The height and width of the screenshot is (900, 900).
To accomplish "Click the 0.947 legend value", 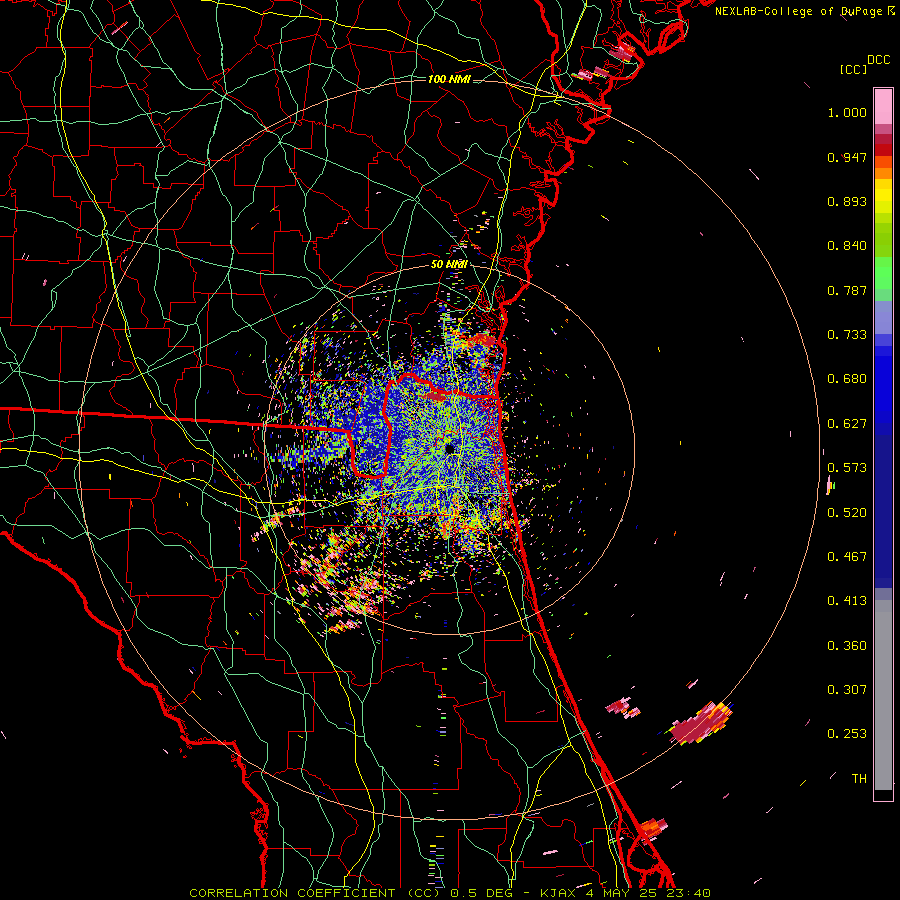I will coord(847,157).
